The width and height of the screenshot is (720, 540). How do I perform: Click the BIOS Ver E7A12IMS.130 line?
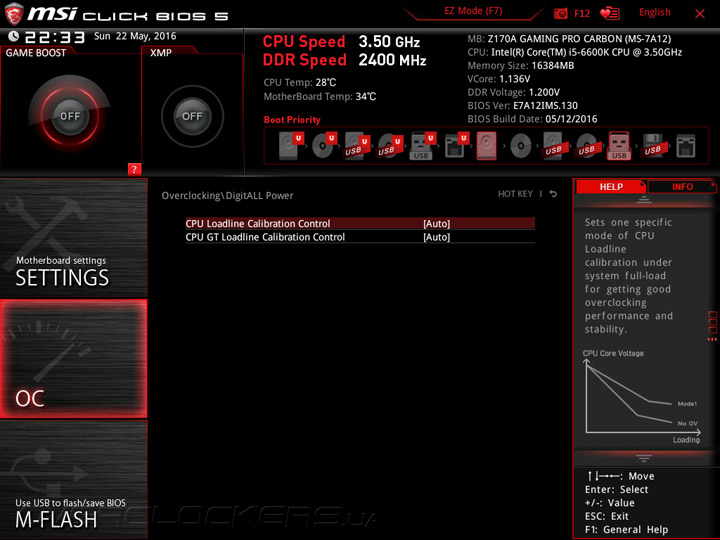523,106
